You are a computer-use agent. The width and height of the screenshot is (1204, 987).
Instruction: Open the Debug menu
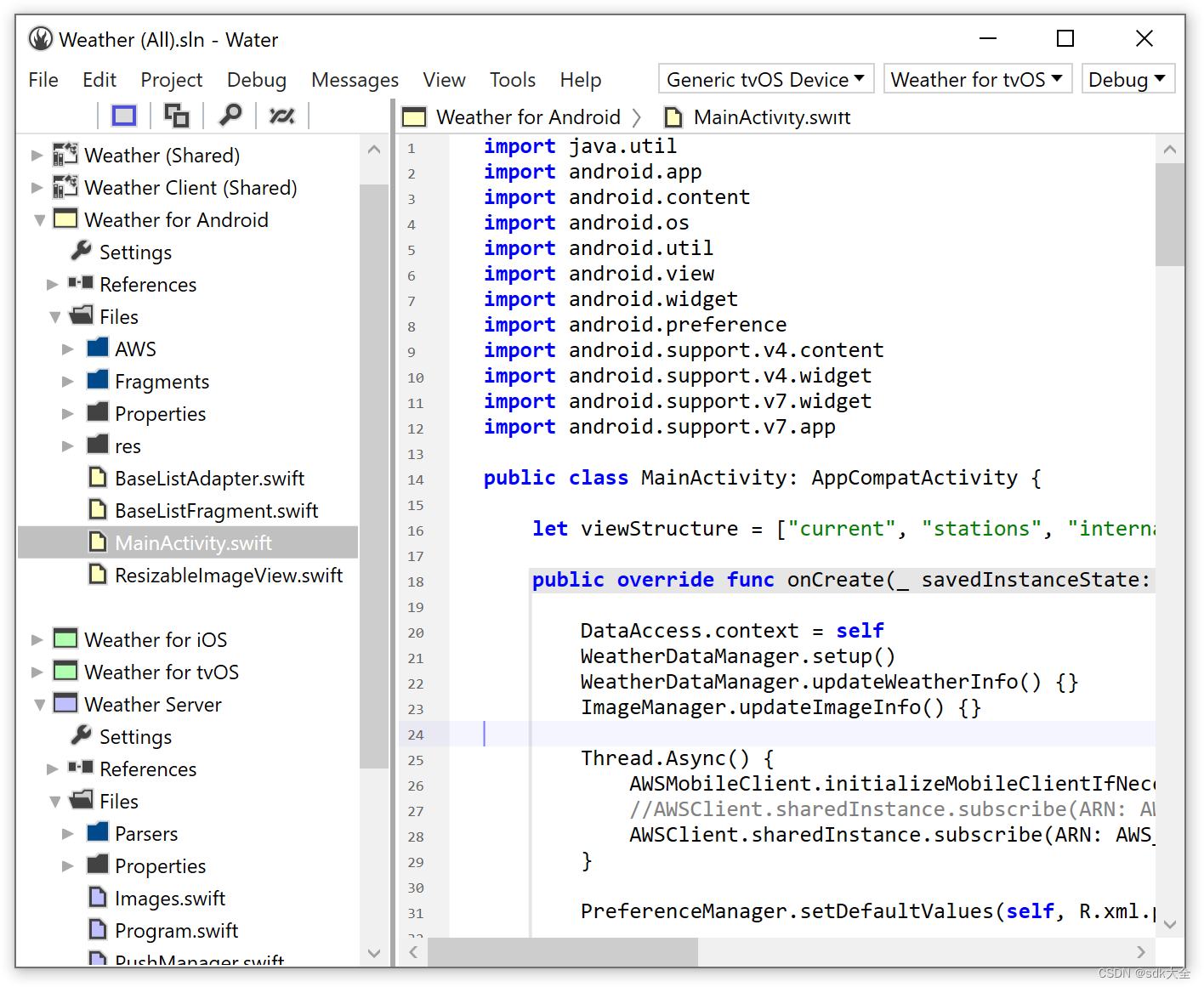[256, 79]
